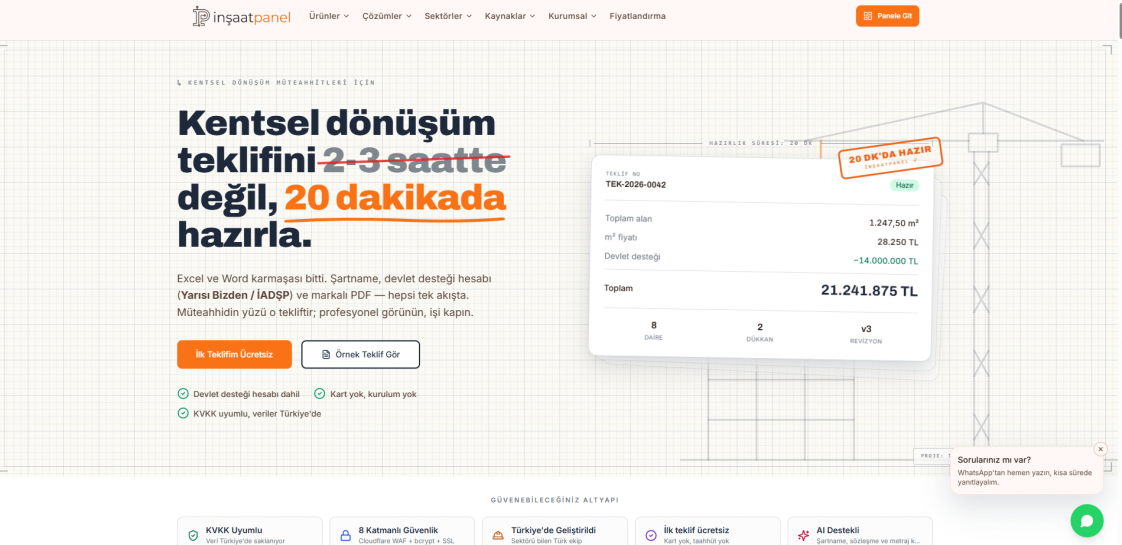The width and height of the screenshot is (1122, 545).
Task: Click the checkmark icon beside Kart yok, kurulum yok
Action: point(320,394)
